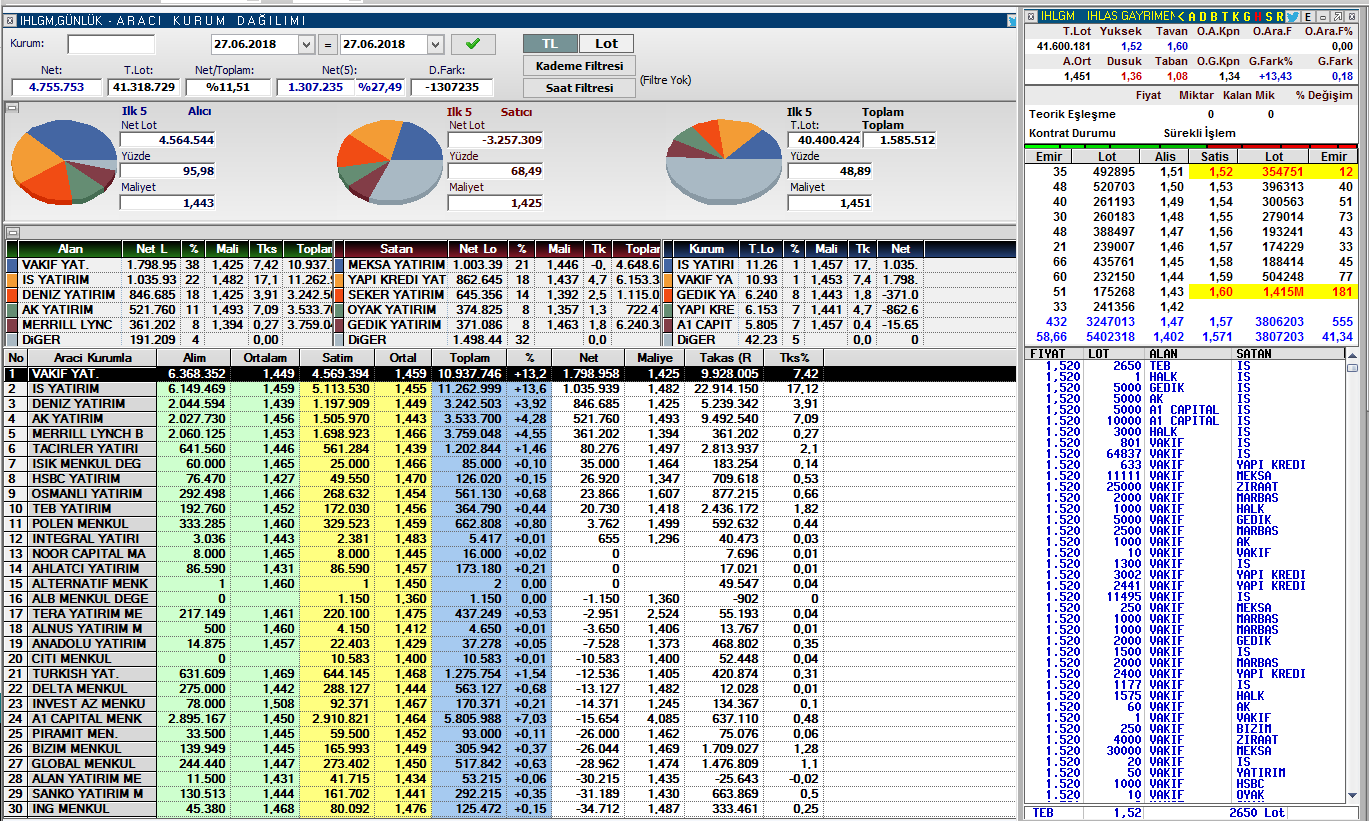Click the color swatch beside MEKSA YATIRIM in Satan table
The height and width of the screenshot is (821, 1369).
[339, 265]
